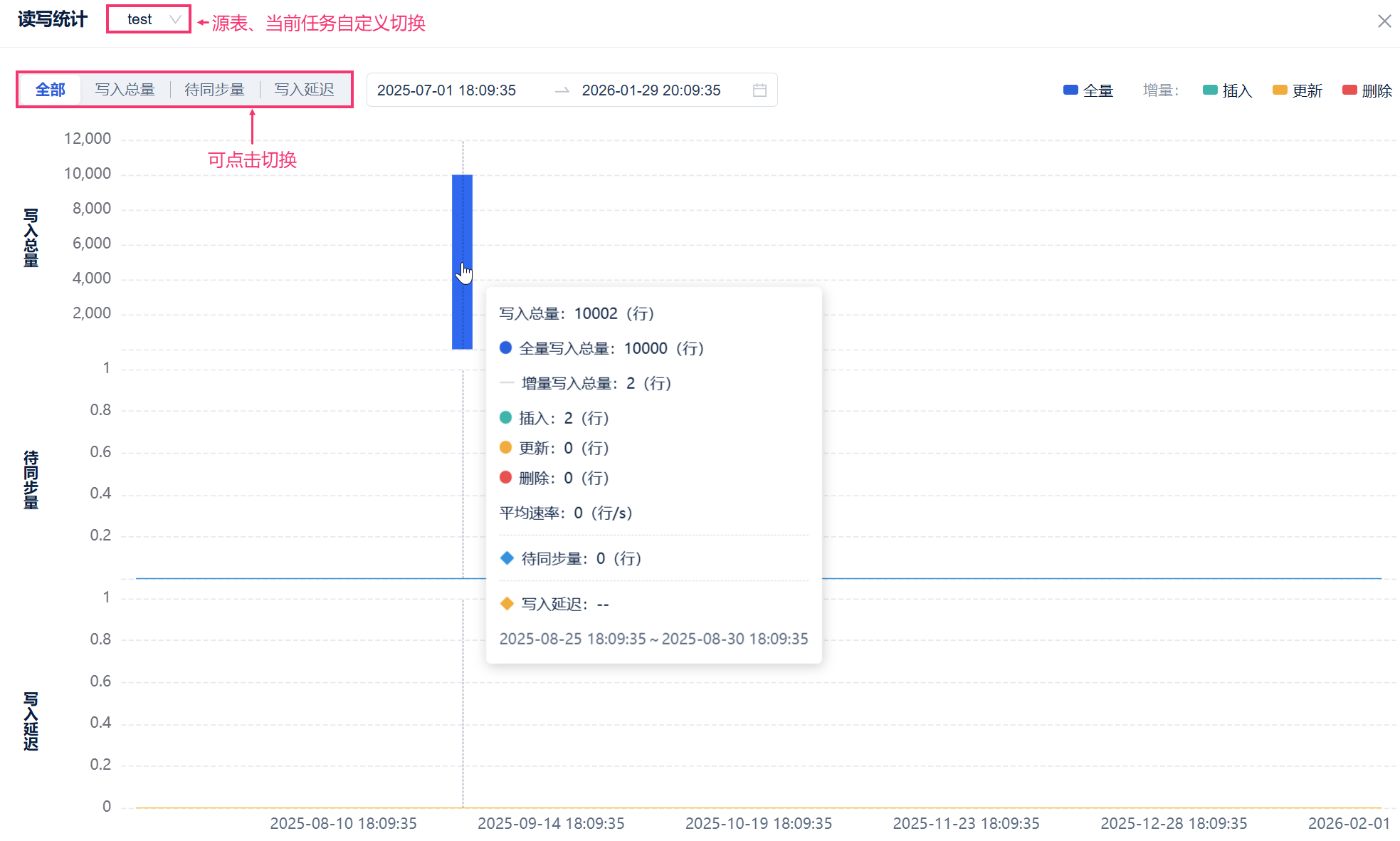Expand the test source dropdown
This screenshot has height=841, width=1400.
140,19
